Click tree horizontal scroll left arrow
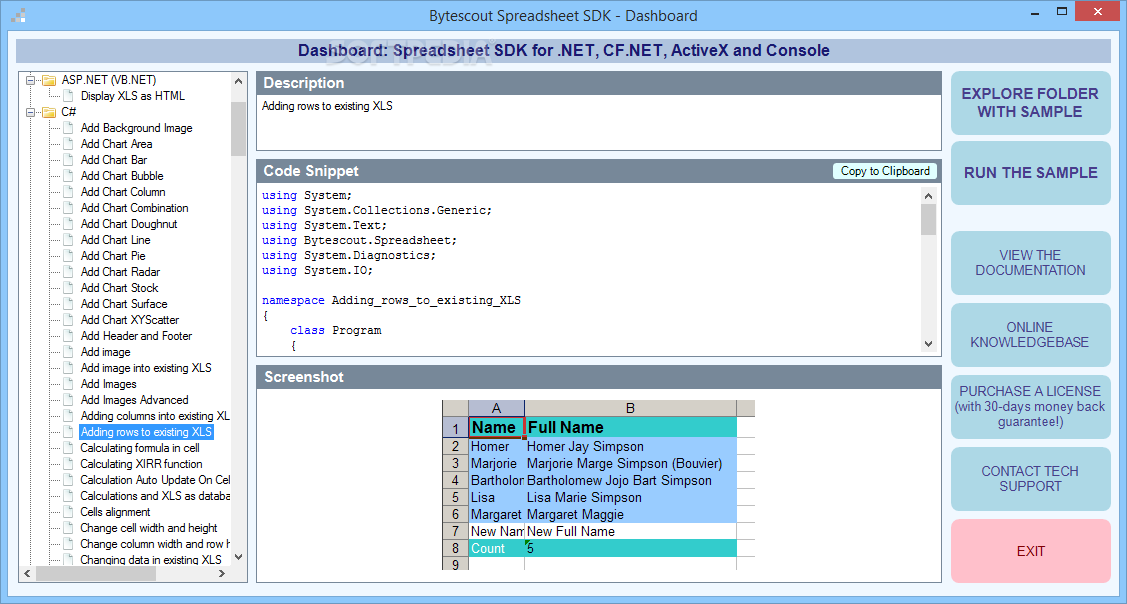 click(x=27, y=574)
